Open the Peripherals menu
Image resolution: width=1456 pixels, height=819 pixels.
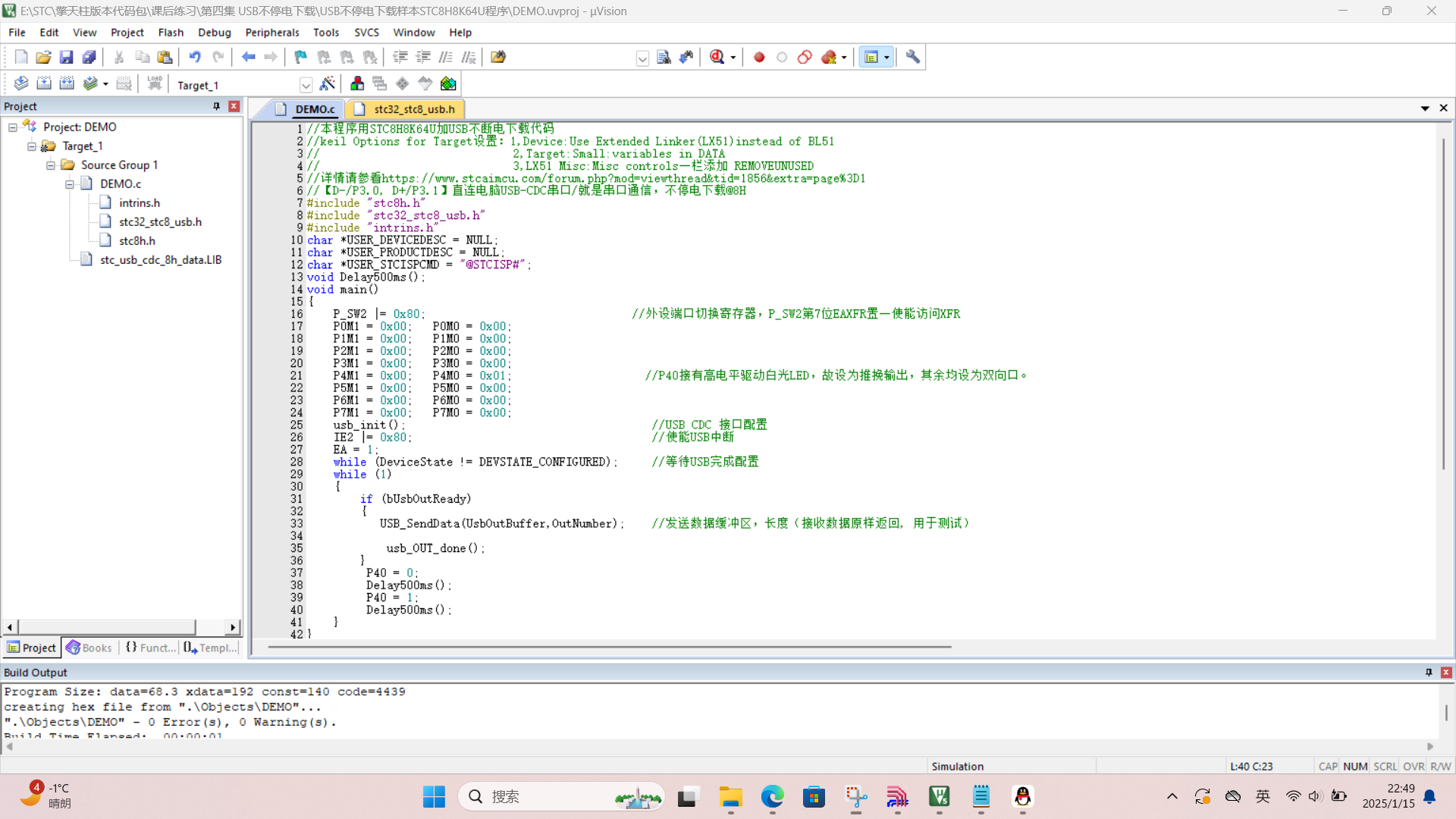(x=272, y=33)
